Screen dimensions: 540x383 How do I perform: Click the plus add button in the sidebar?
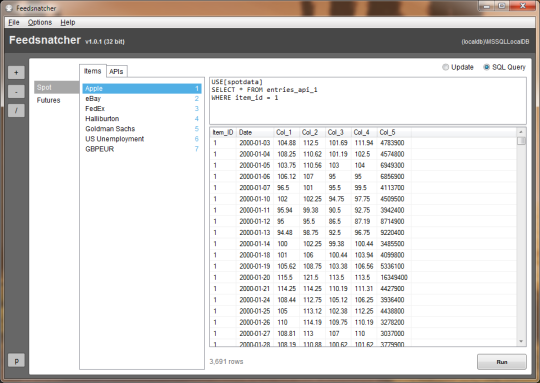pos(16,73)
